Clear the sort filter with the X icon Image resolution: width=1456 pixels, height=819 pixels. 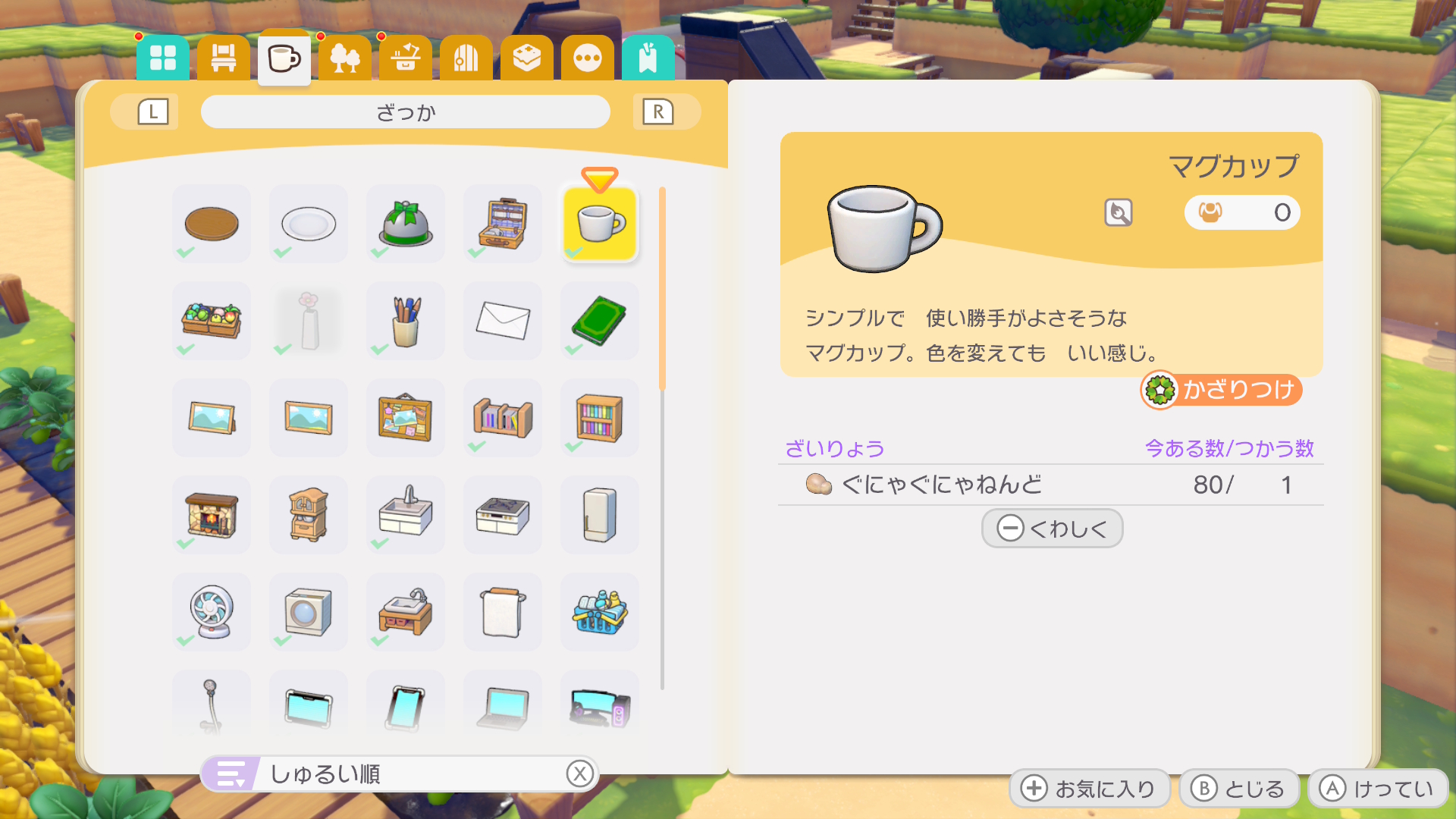[x=580, y=774]
